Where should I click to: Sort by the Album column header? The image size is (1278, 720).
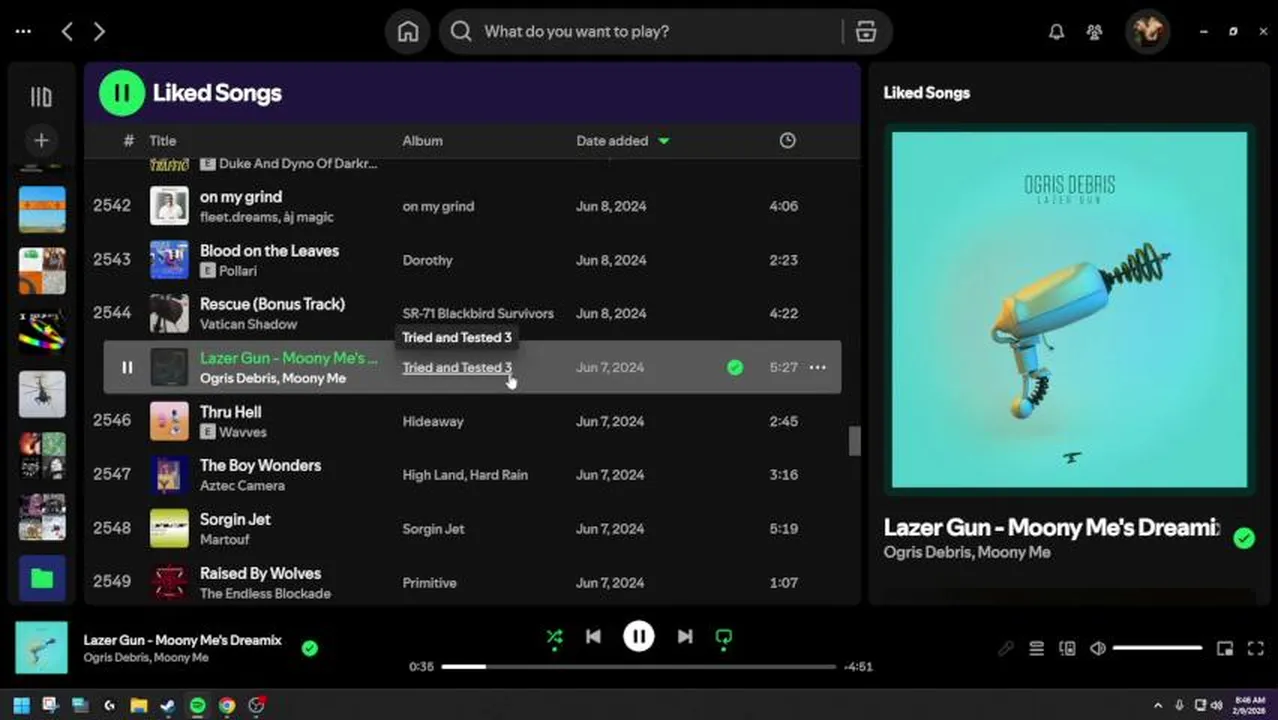coord(422,141)
